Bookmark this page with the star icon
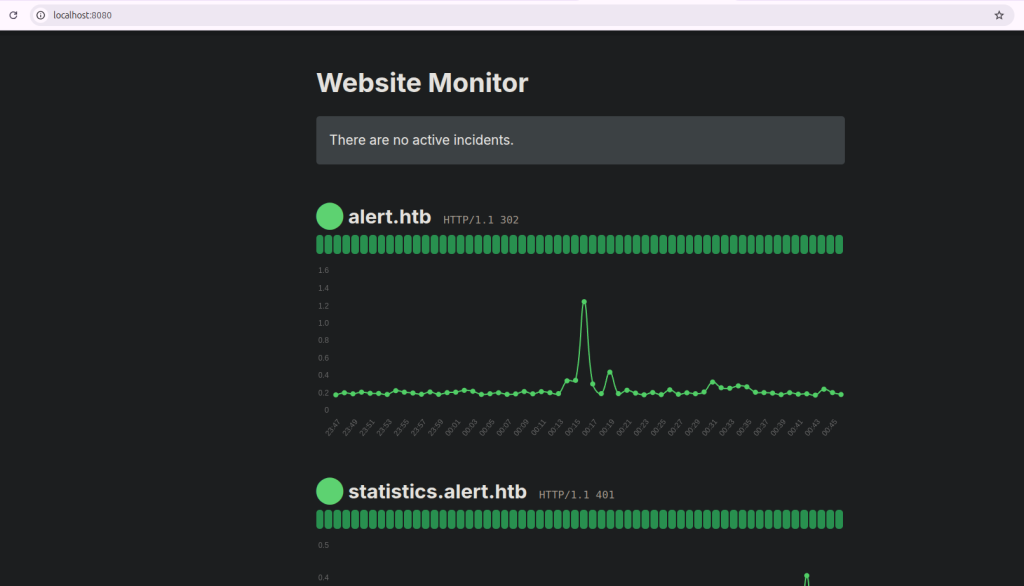1024x586 pixels. pos(998,15)
